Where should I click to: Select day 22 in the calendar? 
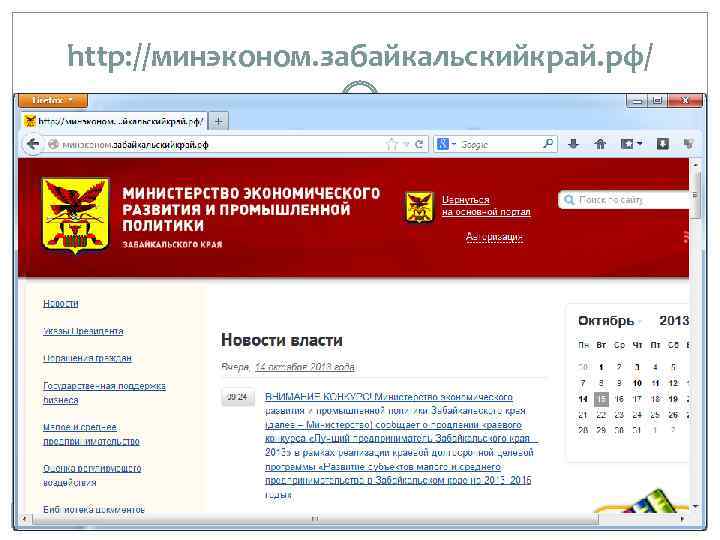(601, 415)
